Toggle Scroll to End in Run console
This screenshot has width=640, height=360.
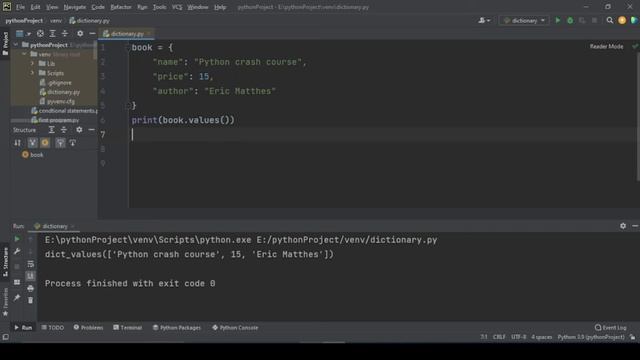(31, 276)
